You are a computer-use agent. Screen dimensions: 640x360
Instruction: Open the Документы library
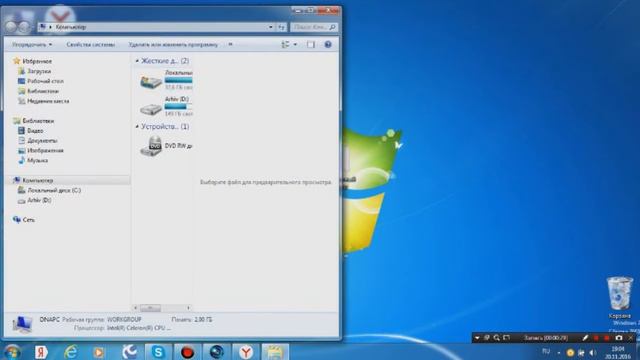pyautogui.click(x=38, y=140)
